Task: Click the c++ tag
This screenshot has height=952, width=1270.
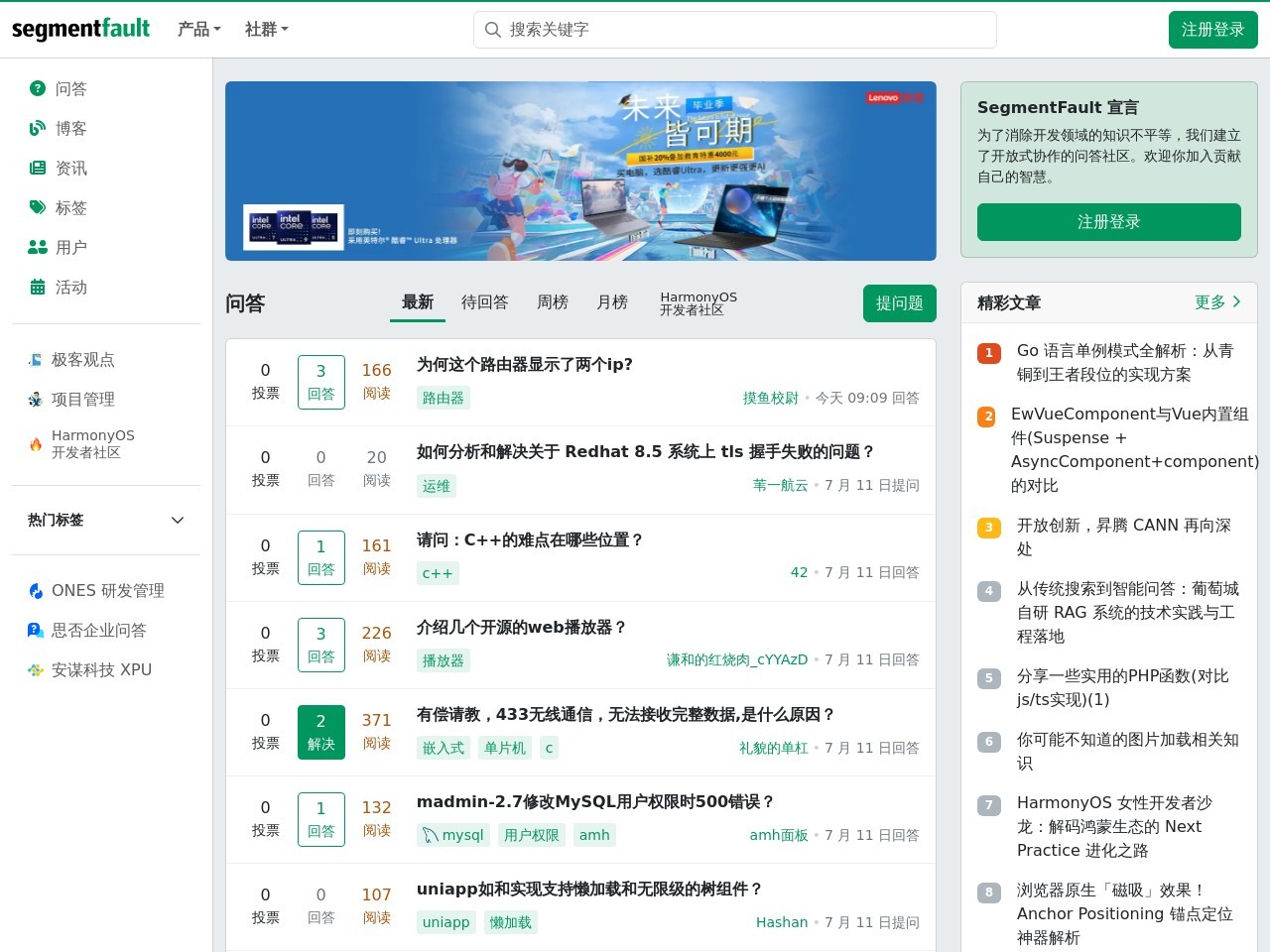Action: point(438,573)
